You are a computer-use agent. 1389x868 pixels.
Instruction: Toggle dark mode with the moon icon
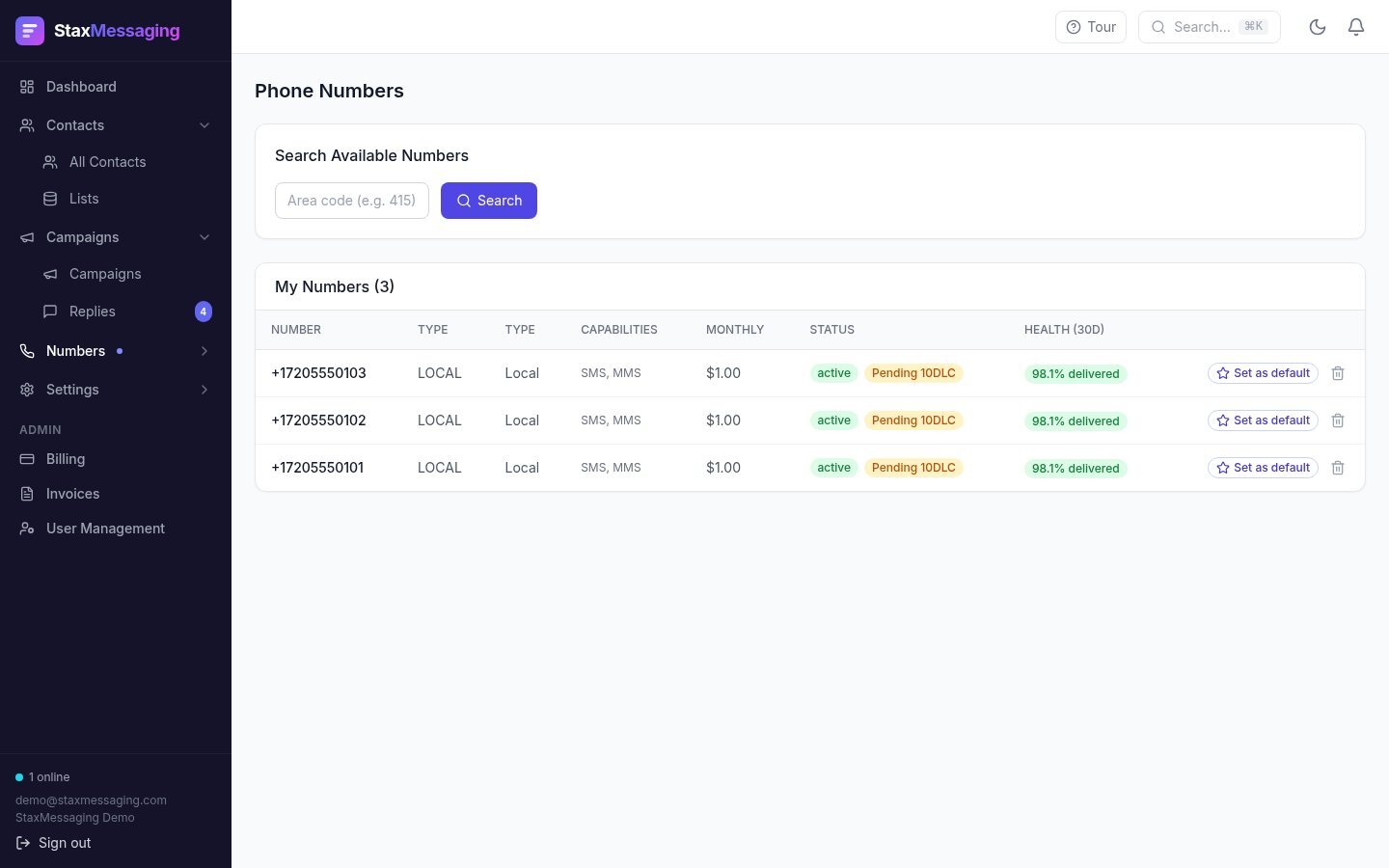pos(1318,27)
